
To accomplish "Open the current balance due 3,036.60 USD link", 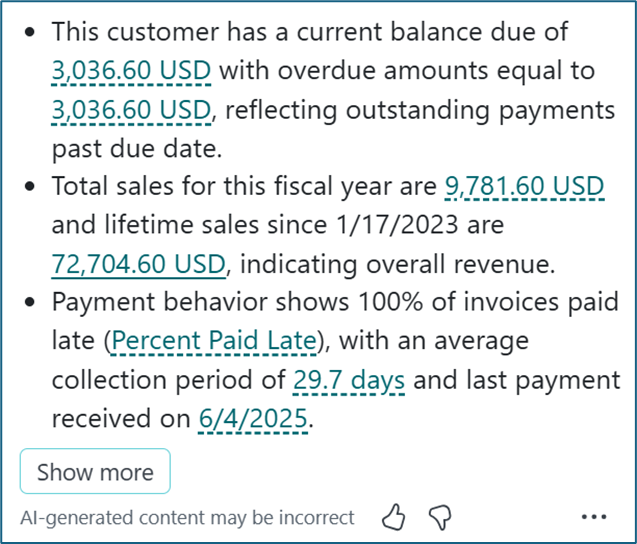I will pos(132,71).
